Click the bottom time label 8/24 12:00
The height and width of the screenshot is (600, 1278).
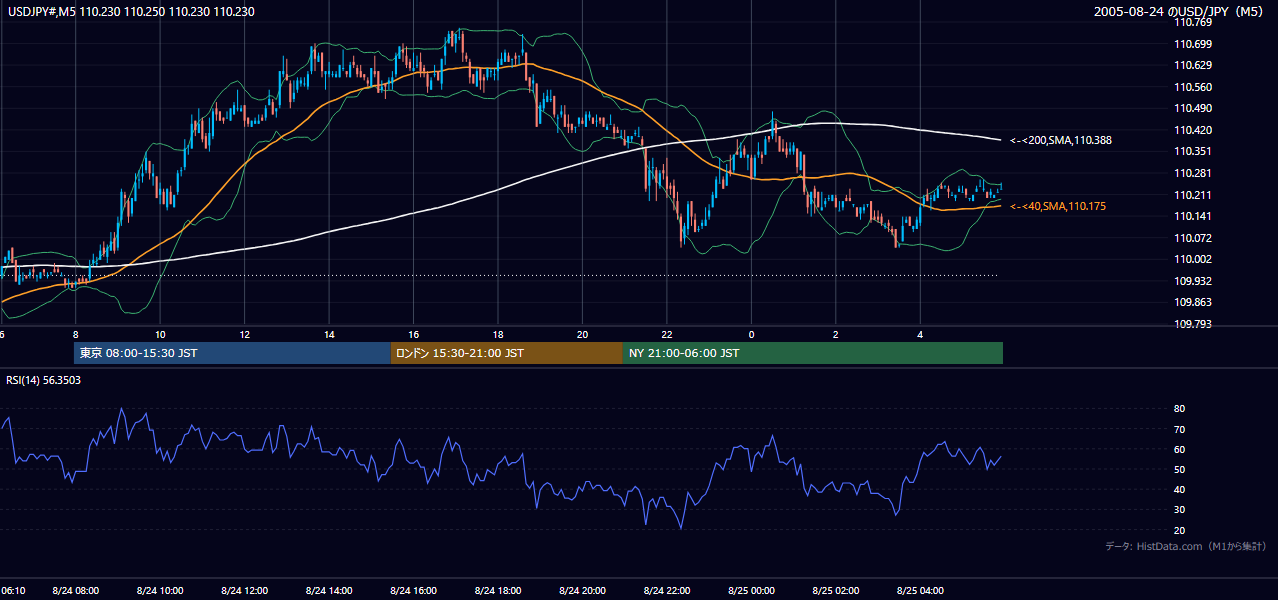click(x=245, y=591)
